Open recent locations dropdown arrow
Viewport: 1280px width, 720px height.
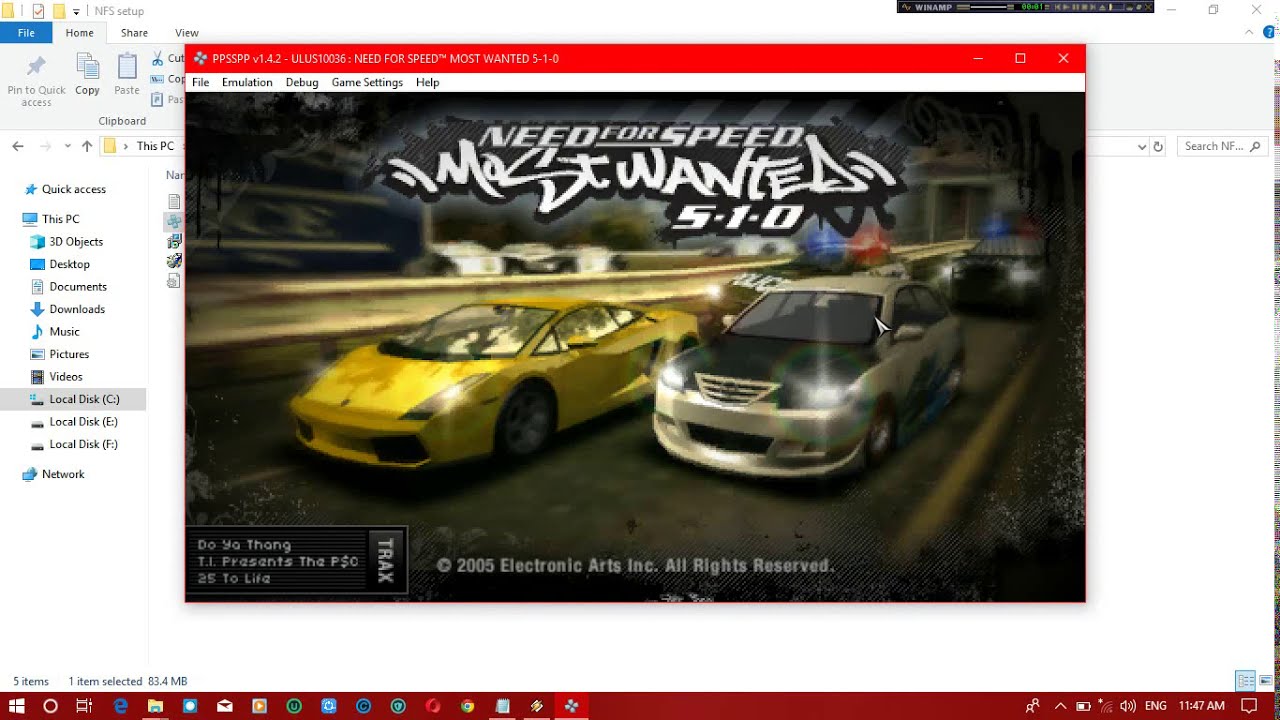pos(68,146)
